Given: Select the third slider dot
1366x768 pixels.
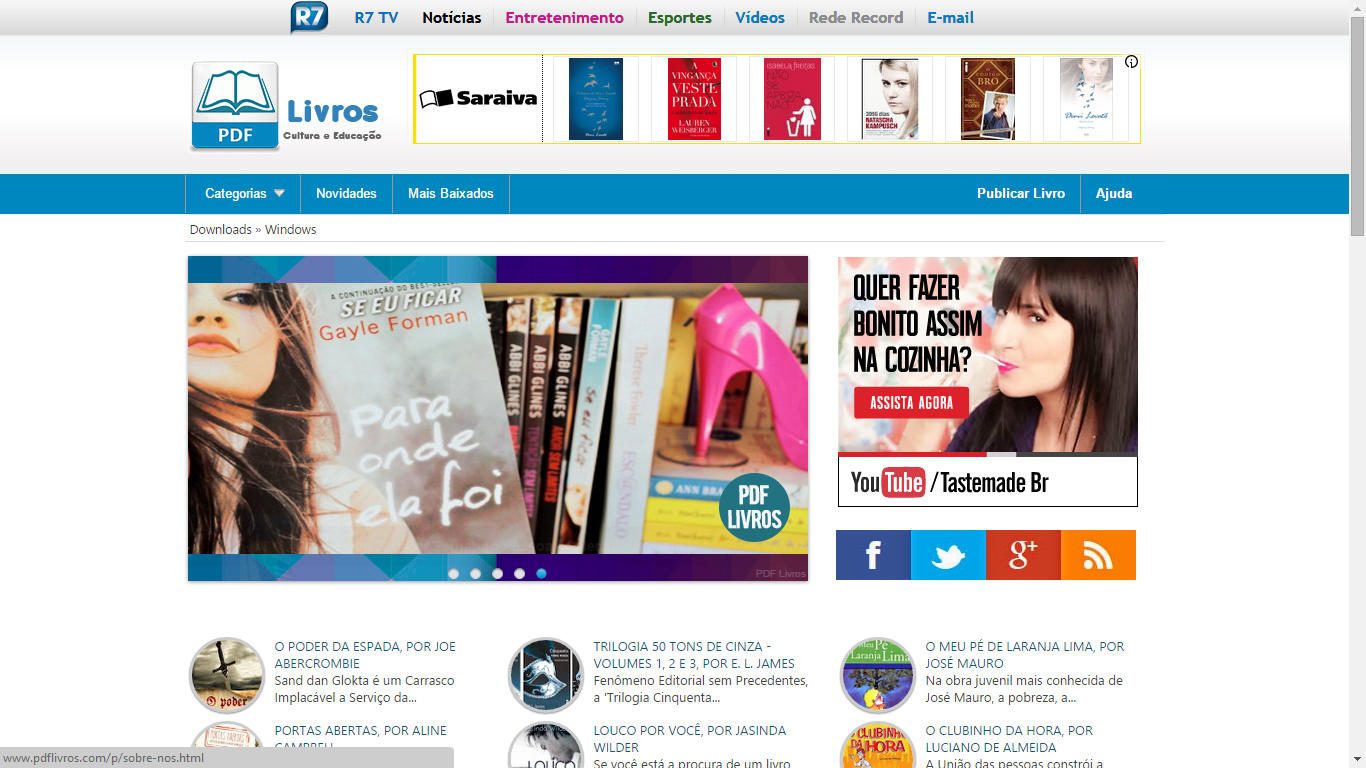Looking at the screenshot, I should (x=497, y=574).
